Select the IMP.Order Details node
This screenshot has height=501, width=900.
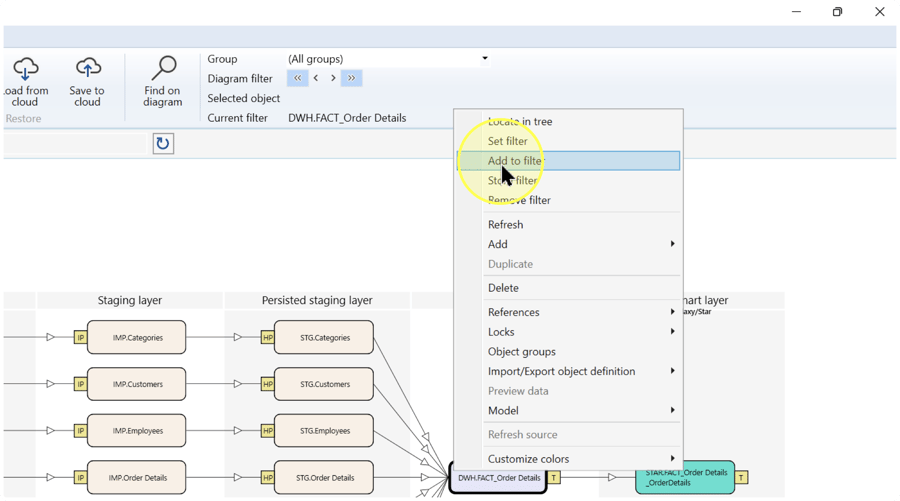click(137, 477)
